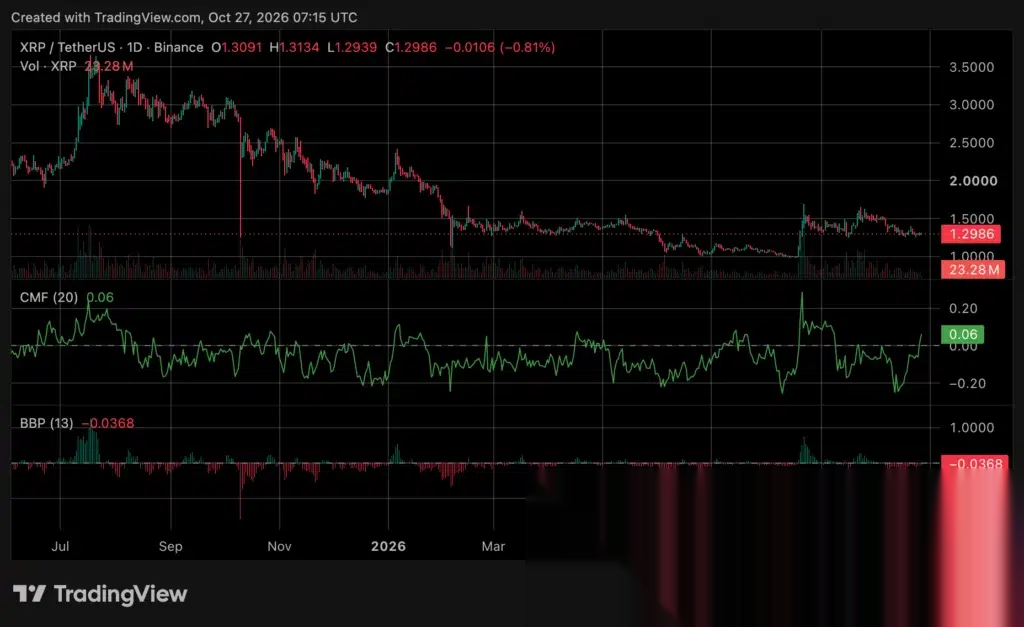Click the red 23.28 M volume tag
The image size is (1024, 627).
pyautogui.click(x=972, y=269)
